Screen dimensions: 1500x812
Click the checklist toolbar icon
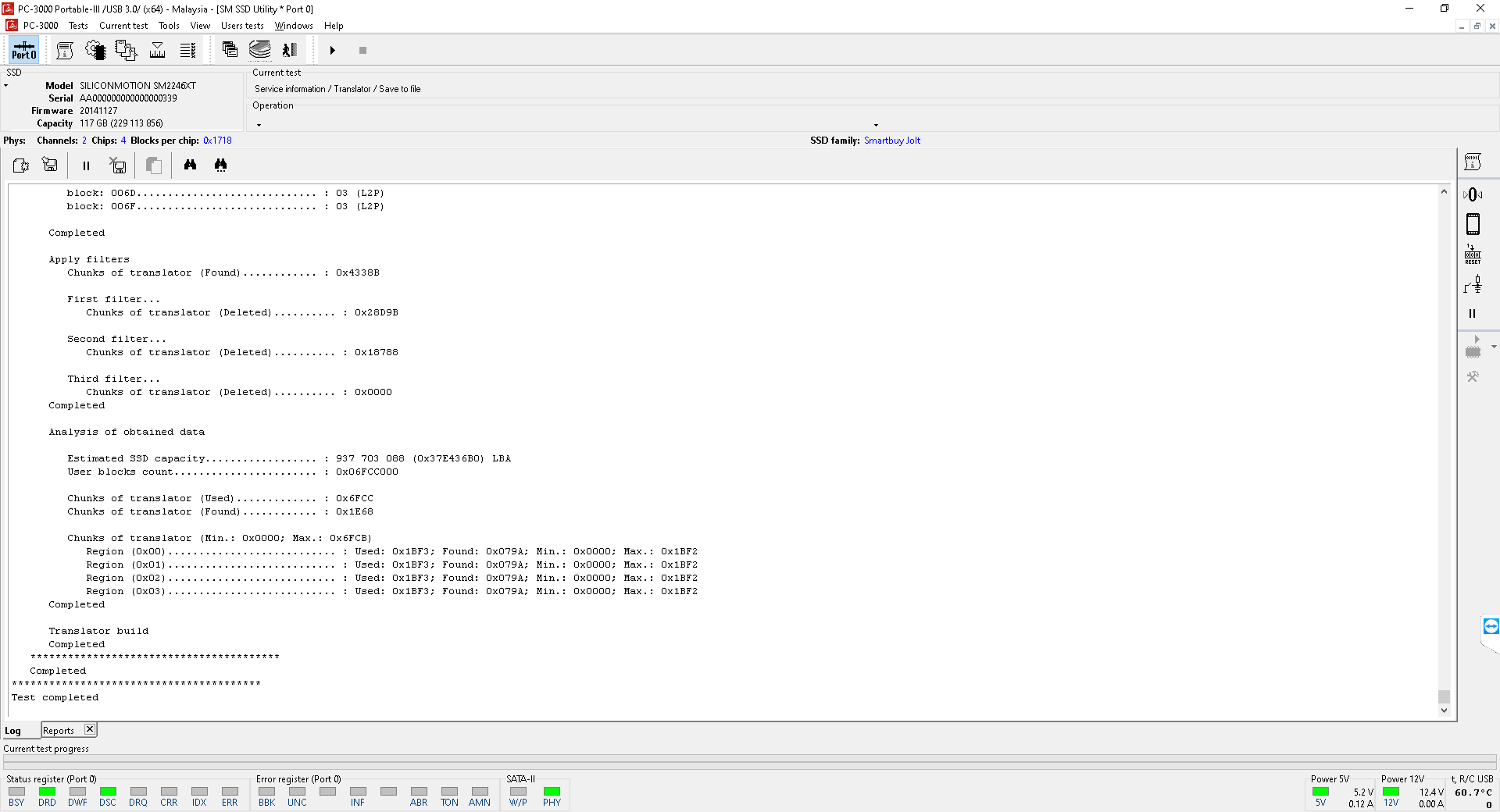pyautogui.click(x=187, y=51)
